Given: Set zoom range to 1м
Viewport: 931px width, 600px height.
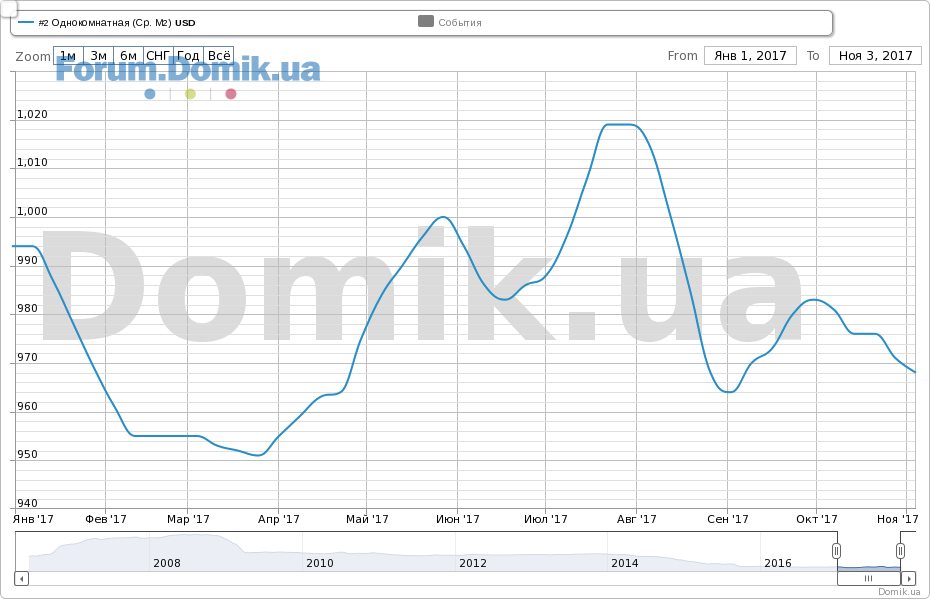Looking at the screenshot, I should (x=68, y=56).
